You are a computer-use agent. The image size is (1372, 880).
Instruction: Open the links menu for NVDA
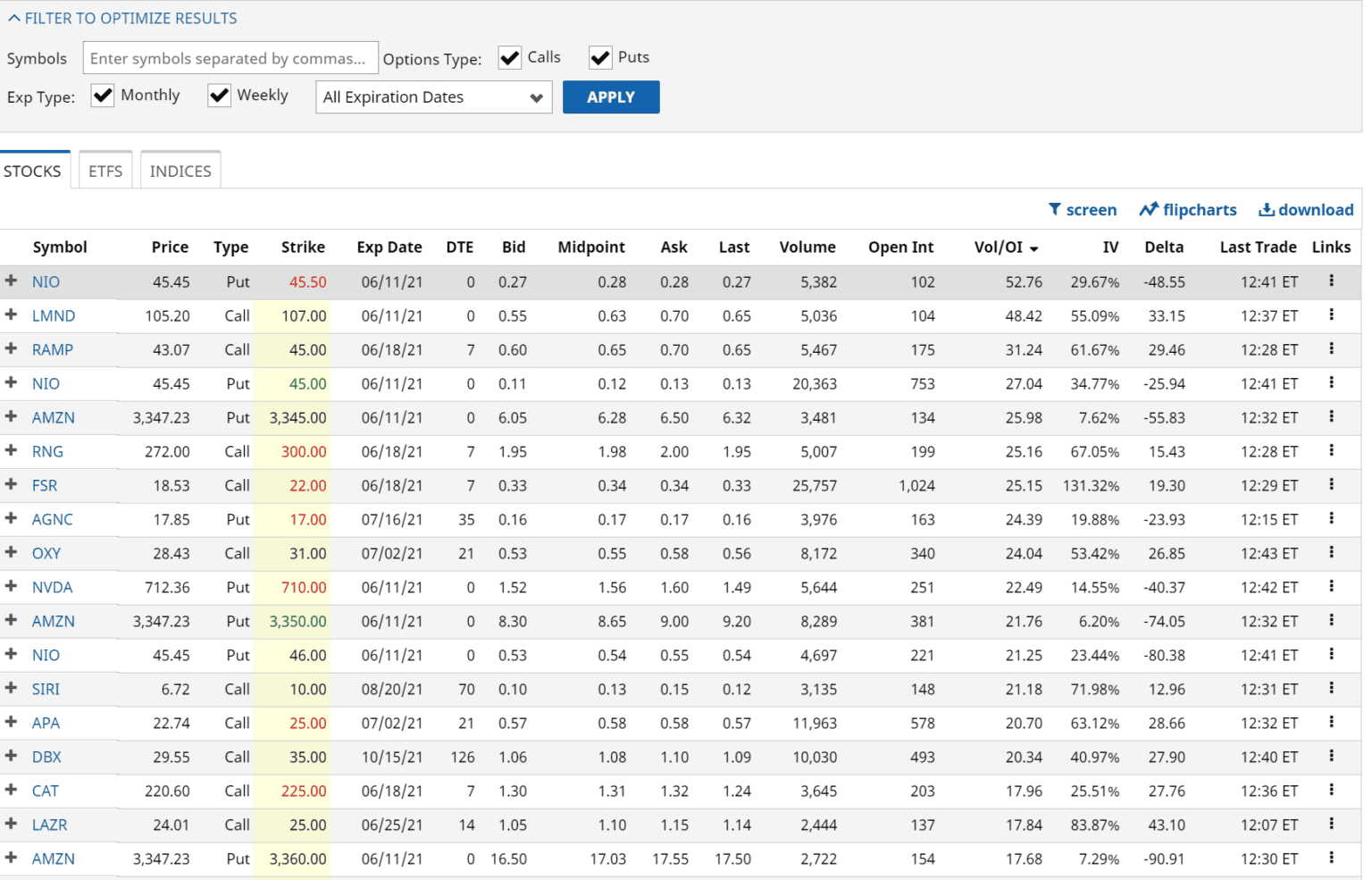[1331, 587]
